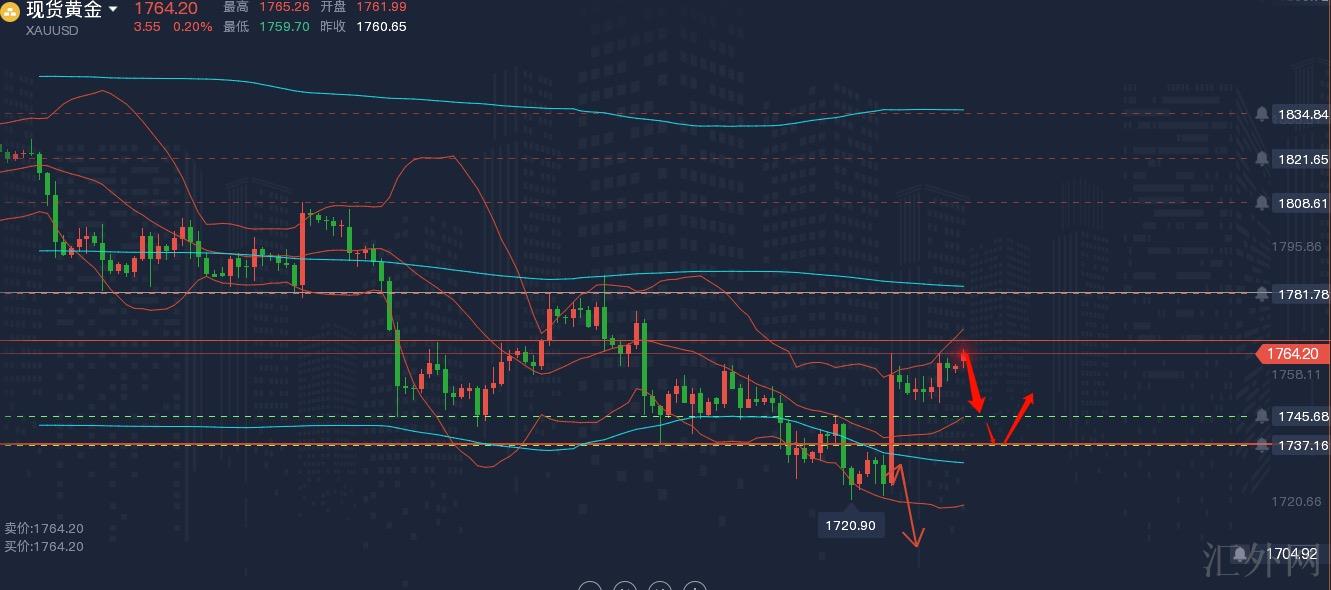Image resolution: width=1331 pixels, height=590 pixels.
Task: Click the 1758.11 axis price label
Action: 1296,374
